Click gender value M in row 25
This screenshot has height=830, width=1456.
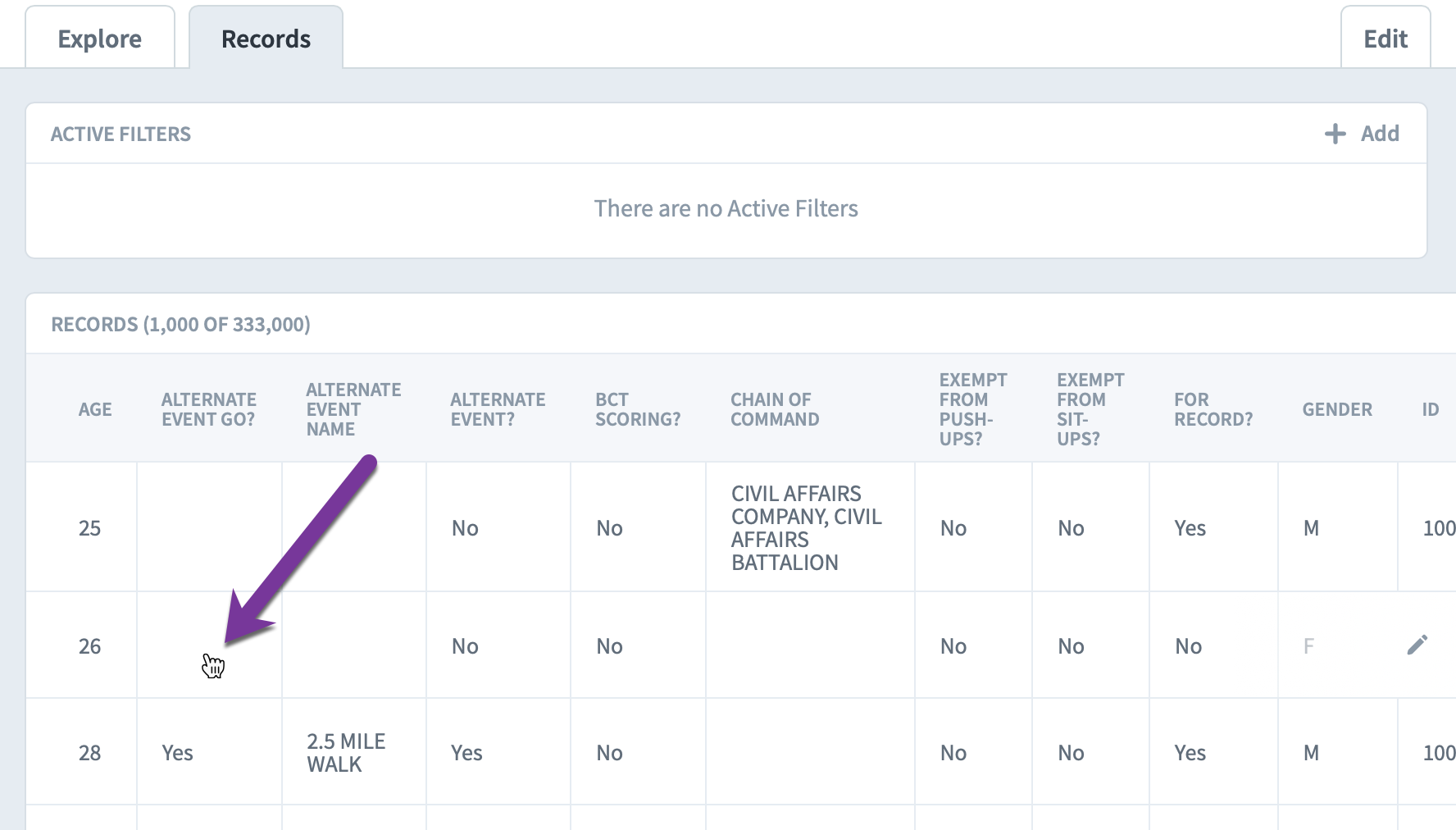coord(1311,528)
